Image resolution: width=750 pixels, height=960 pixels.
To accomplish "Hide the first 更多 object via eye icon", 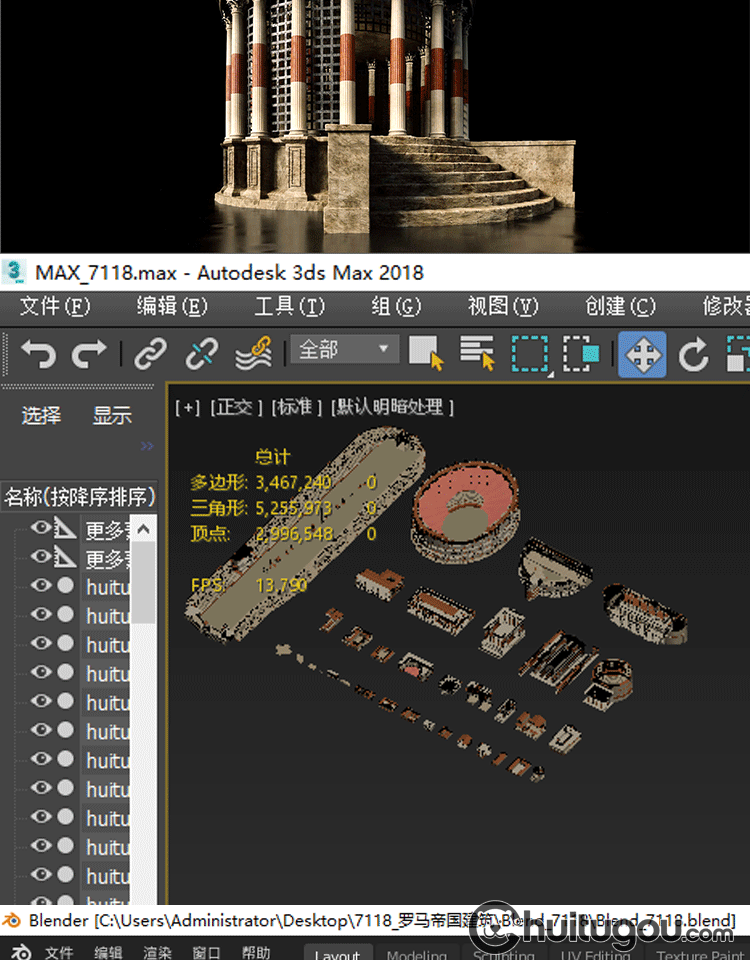I will pyautogui.click(x=40, y=529).
